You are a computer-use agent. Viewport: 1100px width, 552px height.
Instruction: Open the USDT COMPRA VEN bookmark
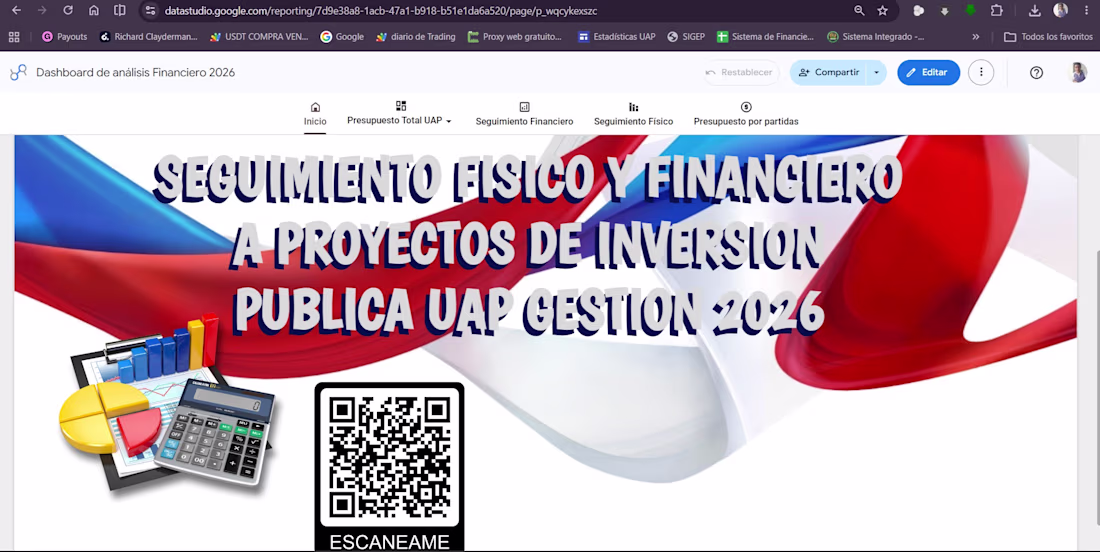(x=259, y=36)
